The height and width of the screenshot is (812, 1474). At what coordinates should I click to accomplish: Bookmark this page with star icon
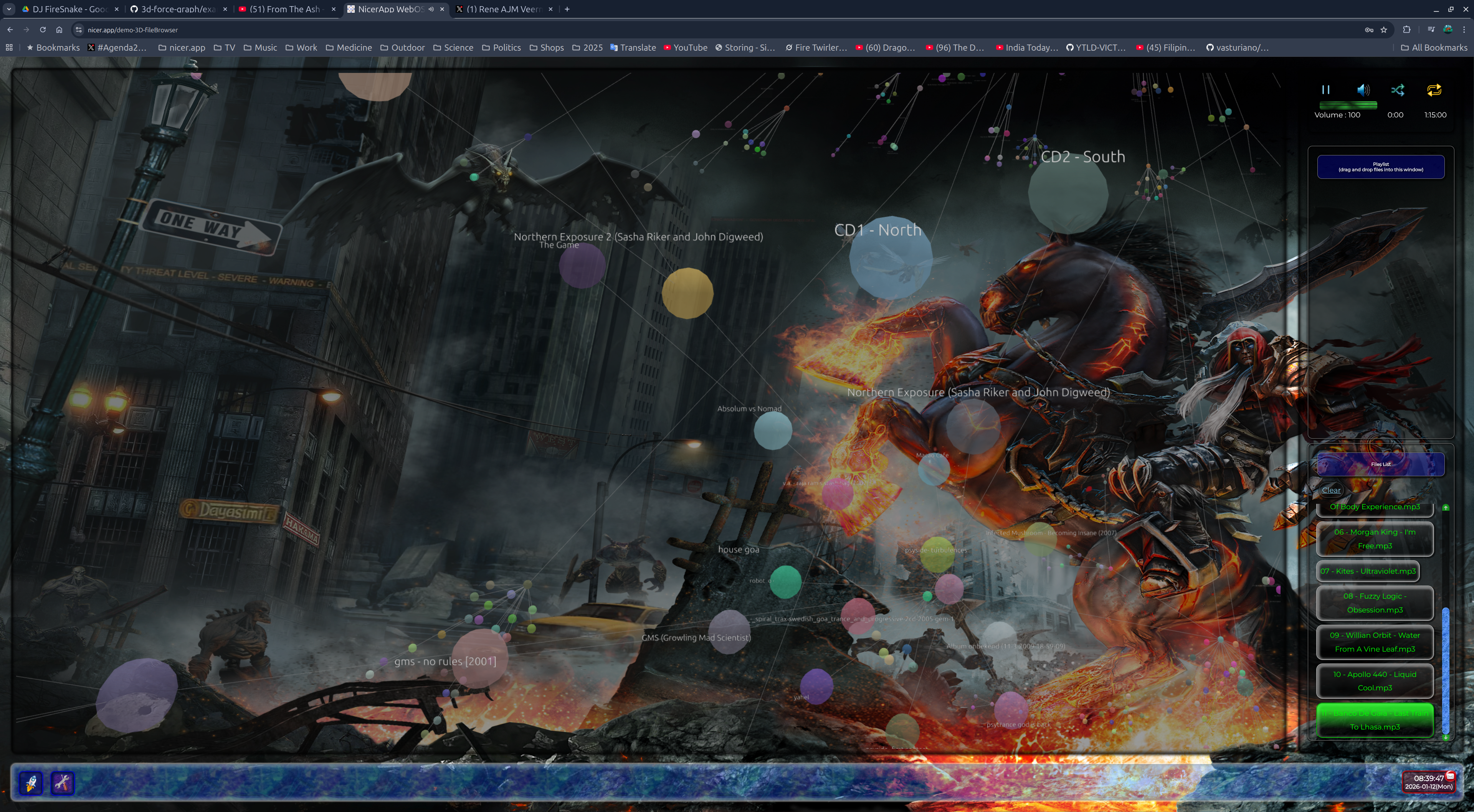(x=1383, y=30)
